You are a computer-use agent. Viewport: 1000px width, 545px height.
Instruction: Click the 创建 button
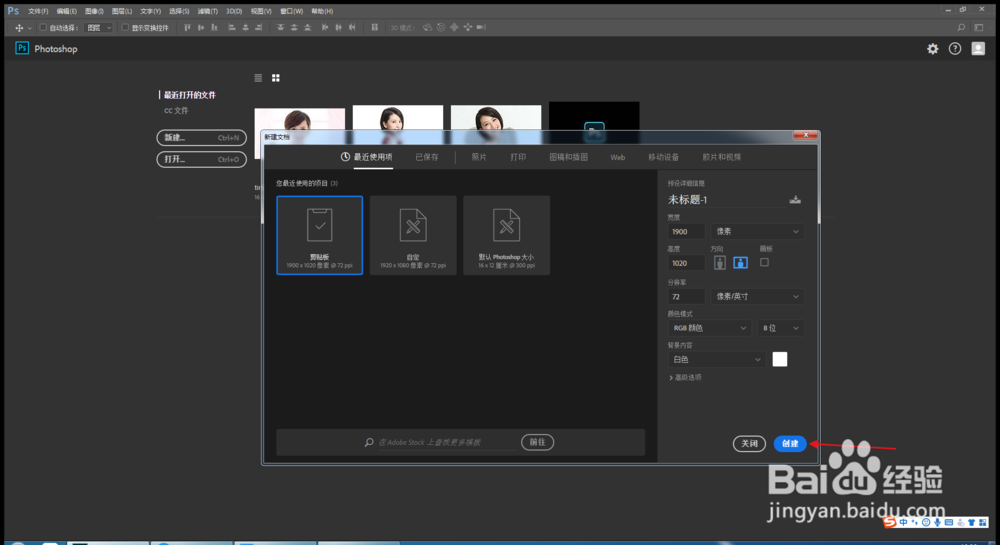coord(790,444)
